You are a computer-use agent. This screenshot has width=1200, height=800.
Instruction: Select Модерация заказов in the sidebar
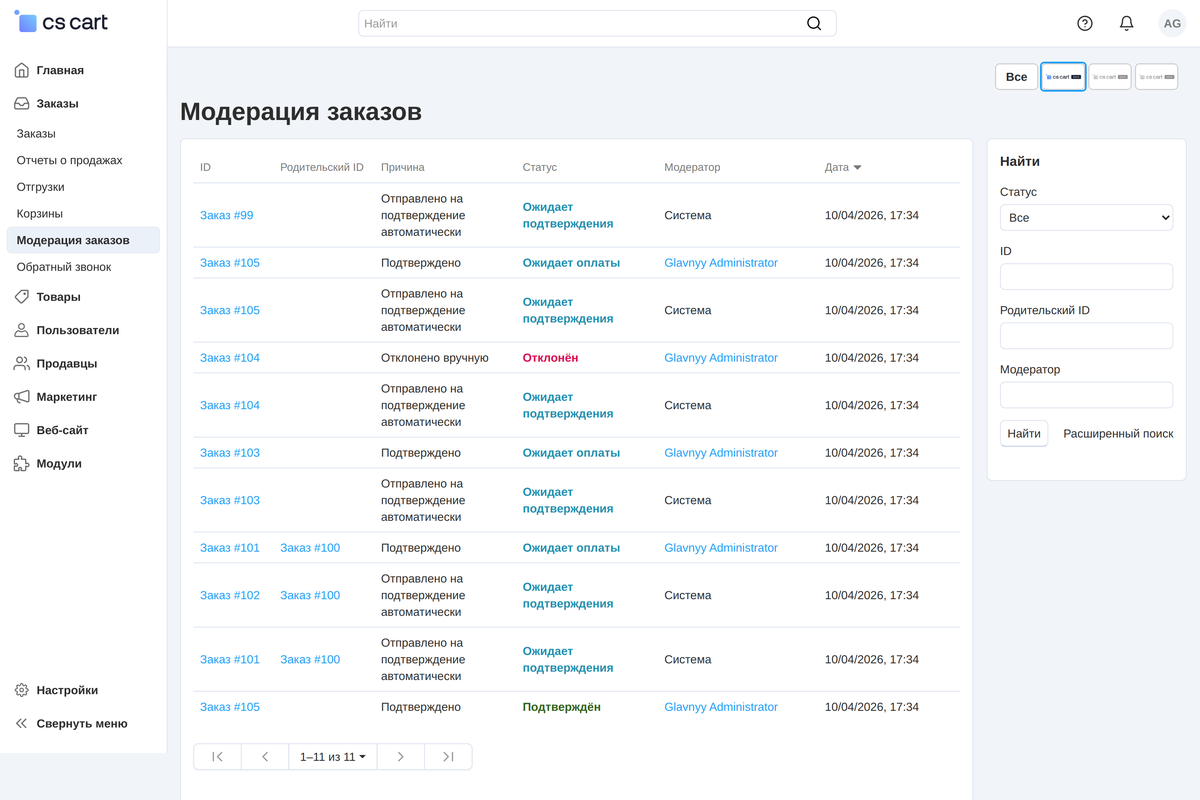coord(83,240)
